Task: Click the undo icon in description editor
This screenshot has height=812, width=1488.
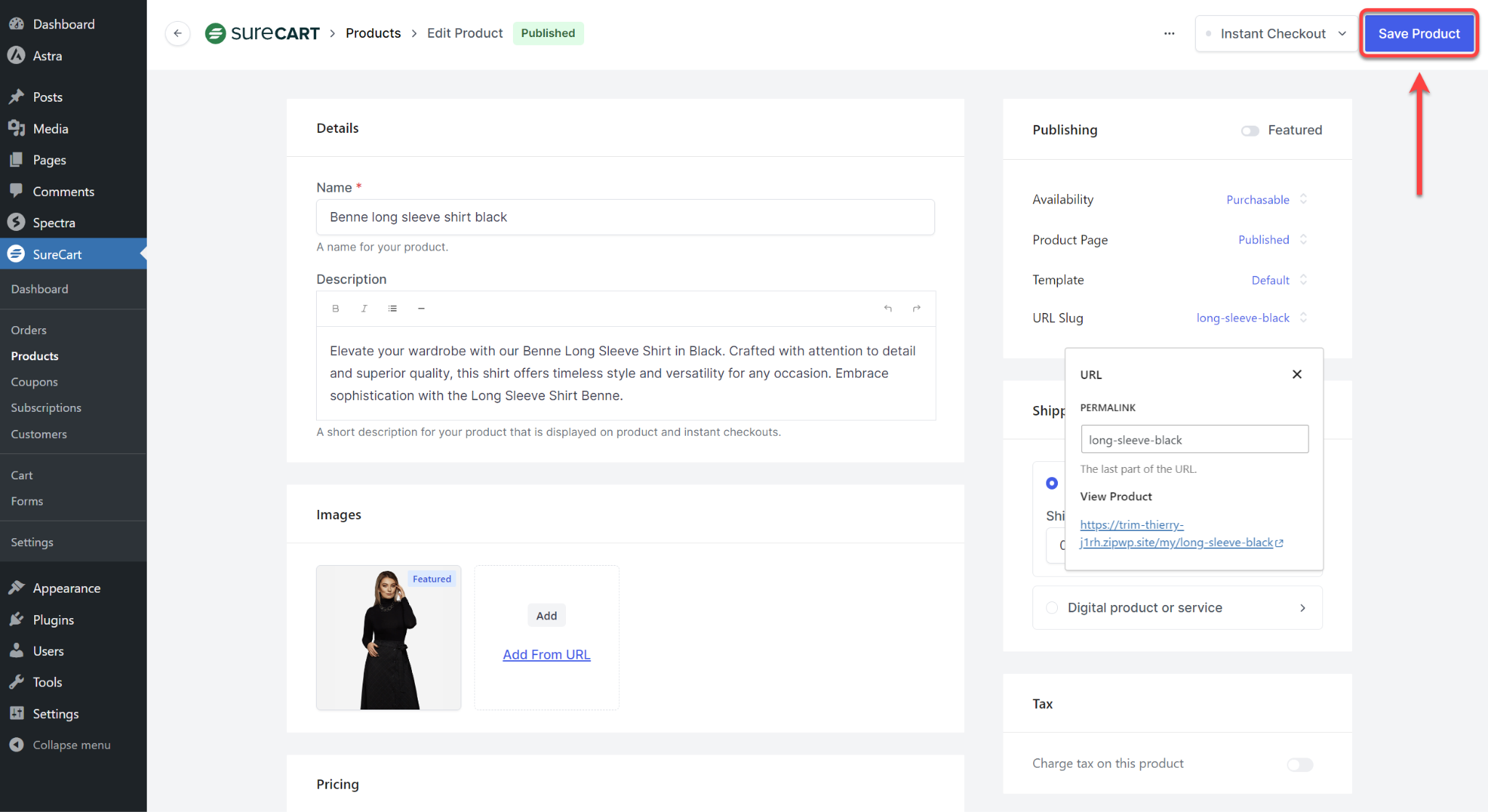Action: [x=887, y=308]
